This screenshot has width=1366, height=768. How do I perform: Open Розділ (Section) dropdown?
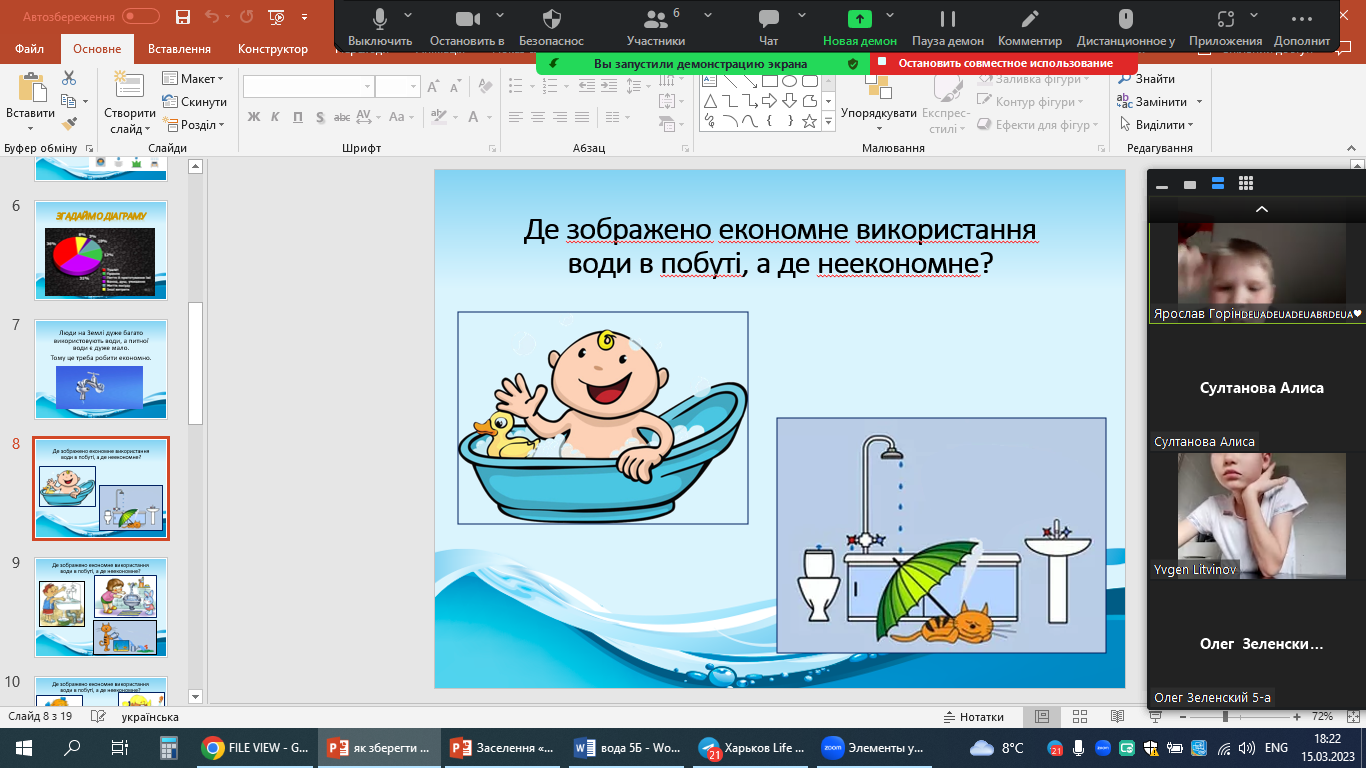(194, 125)
